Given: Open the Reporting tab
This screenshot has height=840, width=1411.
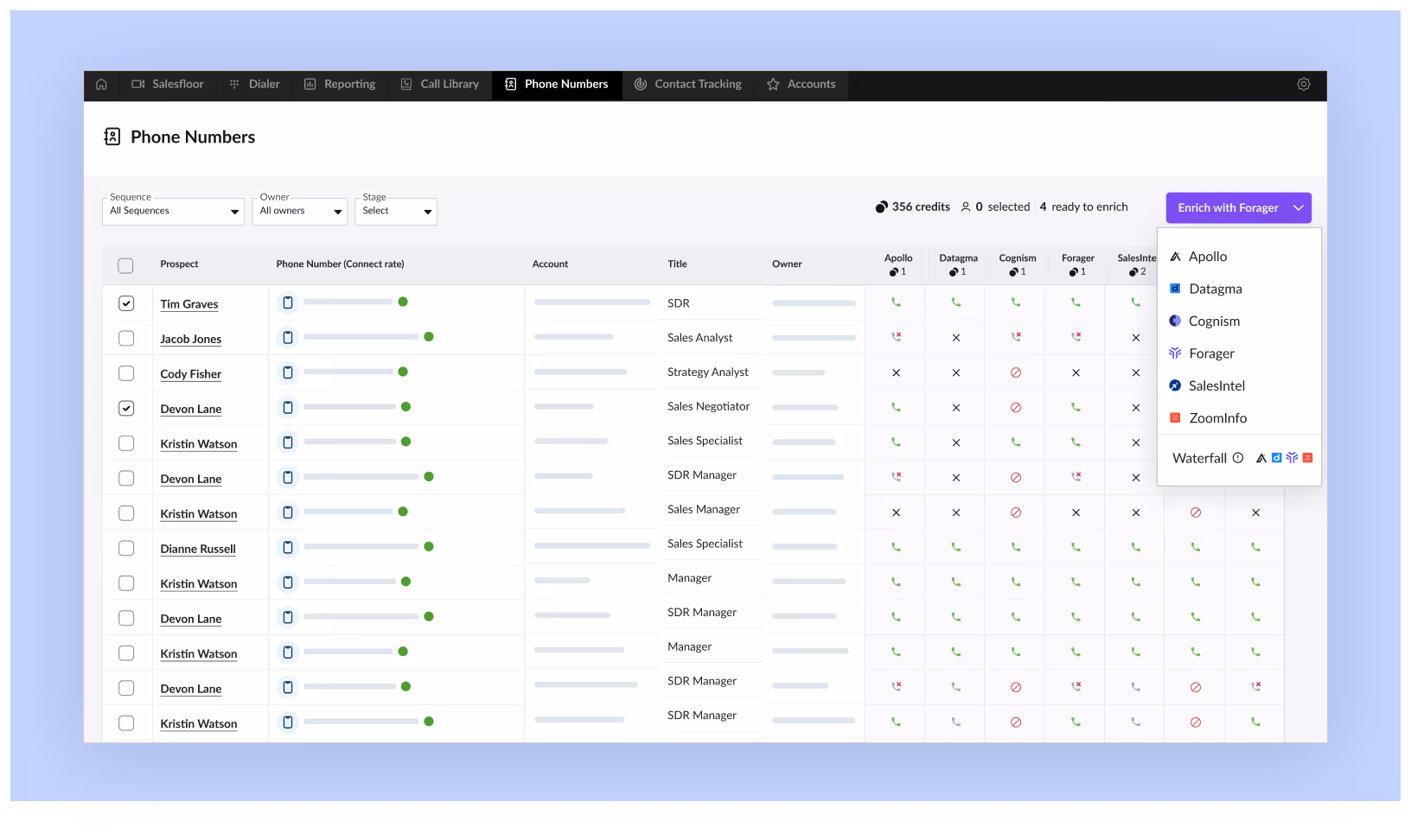Looking at the screenshot, I should tap(340, 85).
